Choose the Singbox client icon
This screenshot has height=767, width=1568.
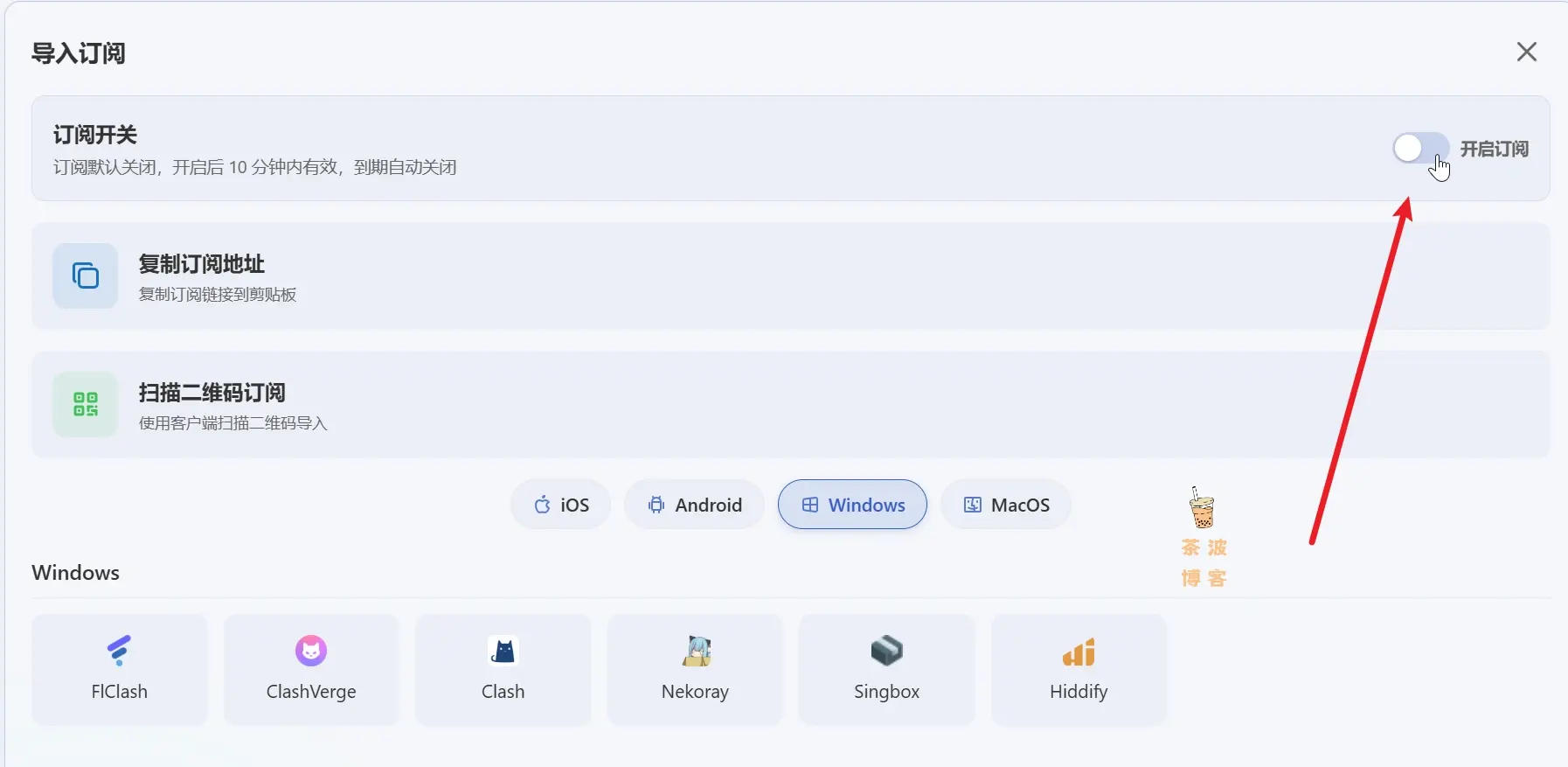(x=887, y=651)
